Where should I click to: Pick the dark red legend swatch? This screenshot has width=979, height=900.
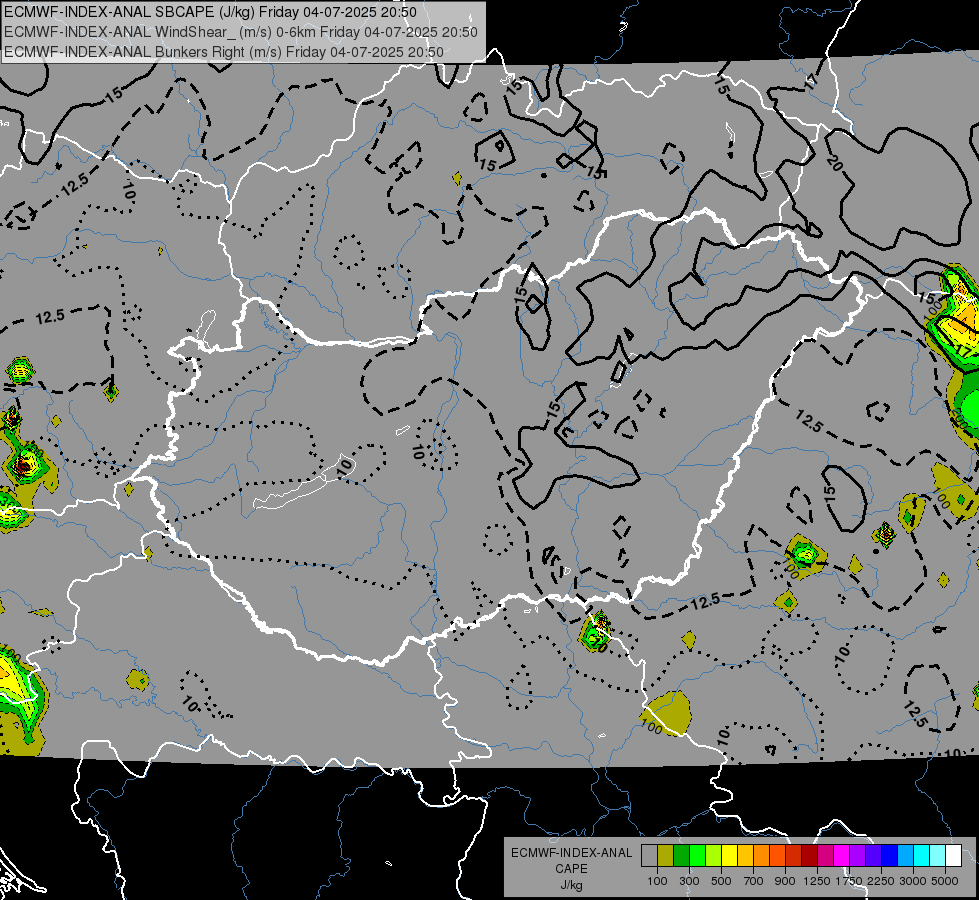pos(809,855)
